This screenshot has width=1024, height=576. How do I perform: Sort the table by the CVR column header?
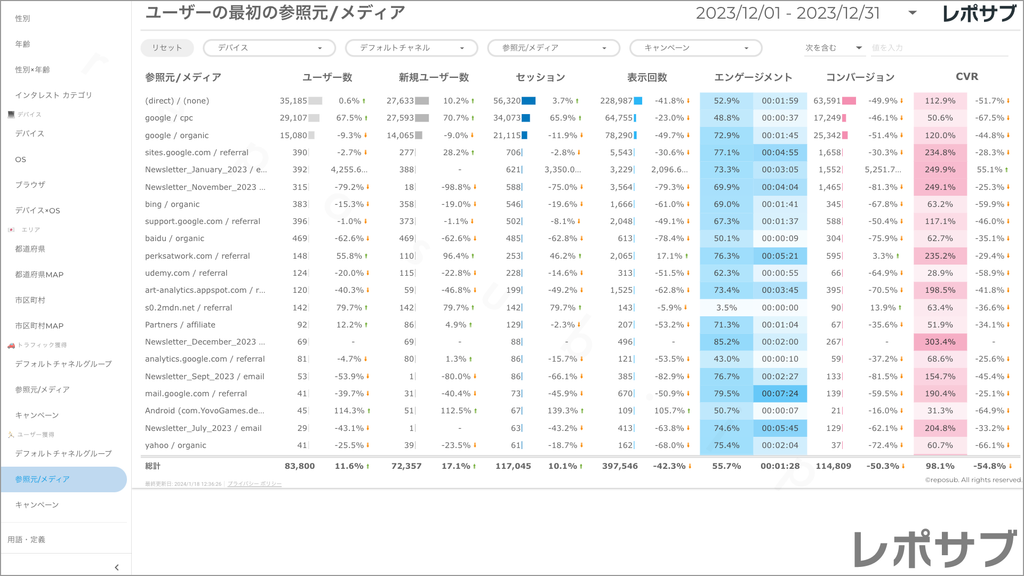point(966,77)
